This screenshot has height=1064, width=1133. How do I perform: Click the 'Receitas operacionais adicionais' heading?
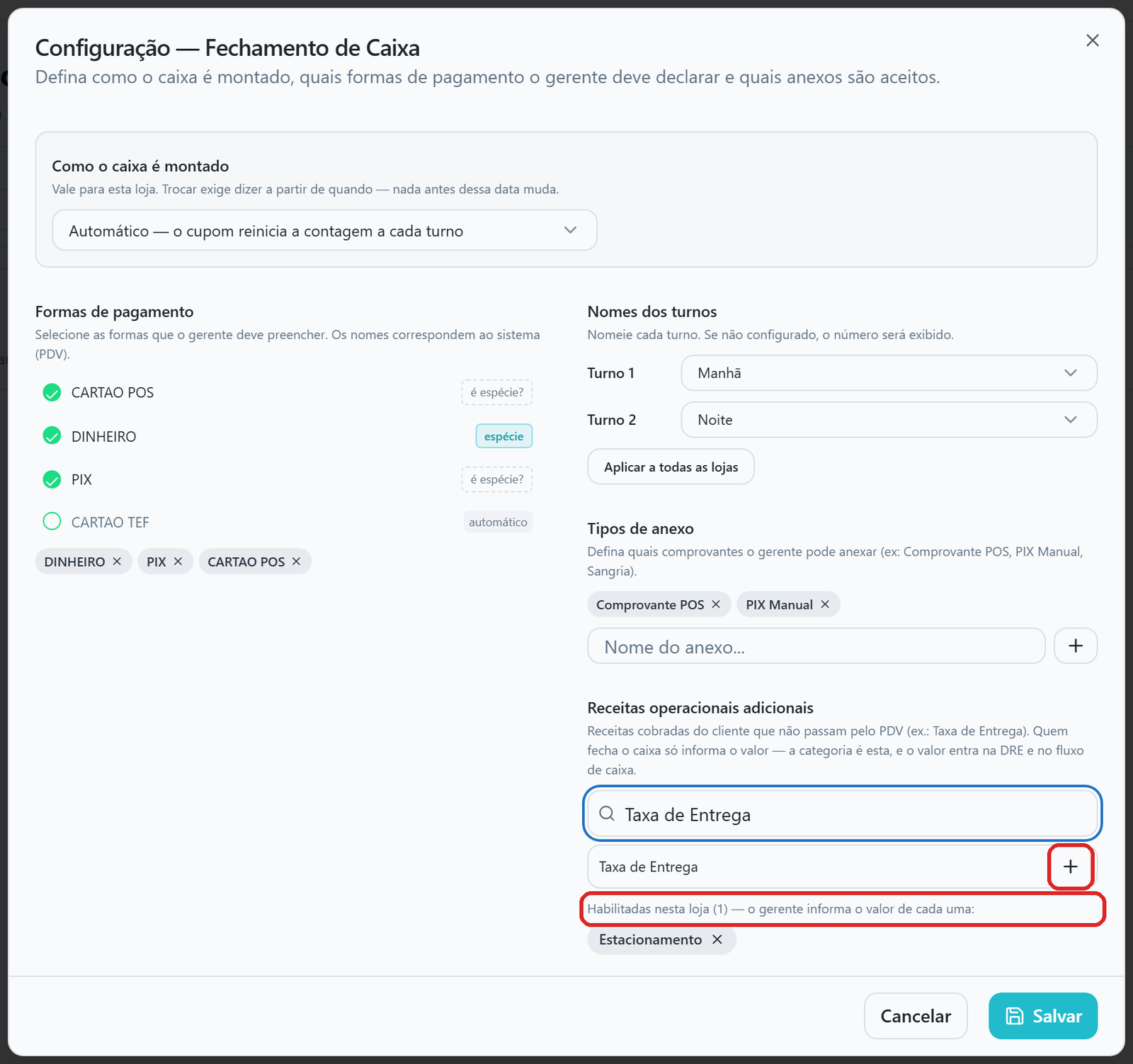click(x=700, y=708)
